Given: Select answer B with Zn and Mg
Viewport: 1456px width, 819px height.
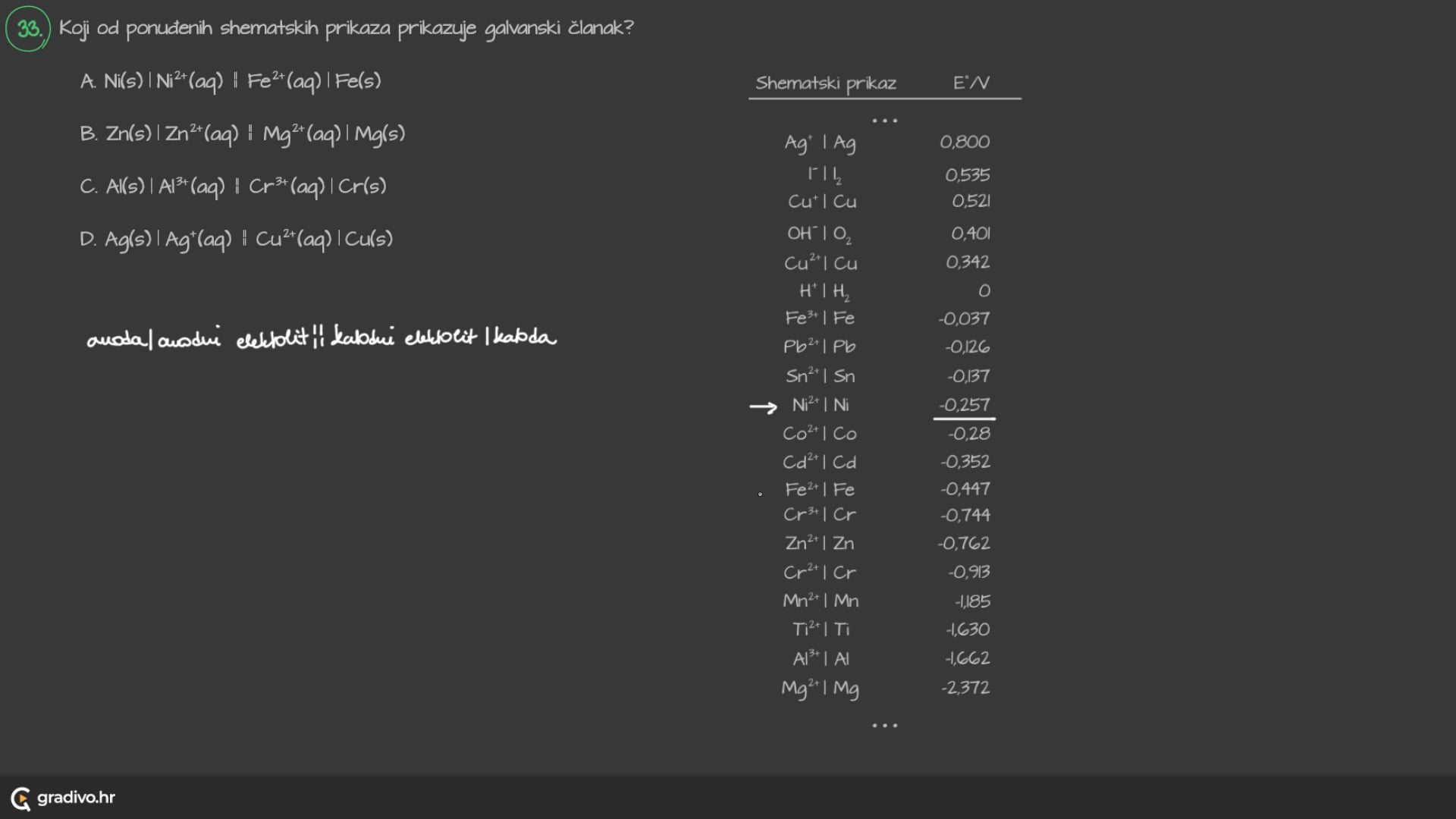Looking at the screenshot, I should click(x=243, y=134).
